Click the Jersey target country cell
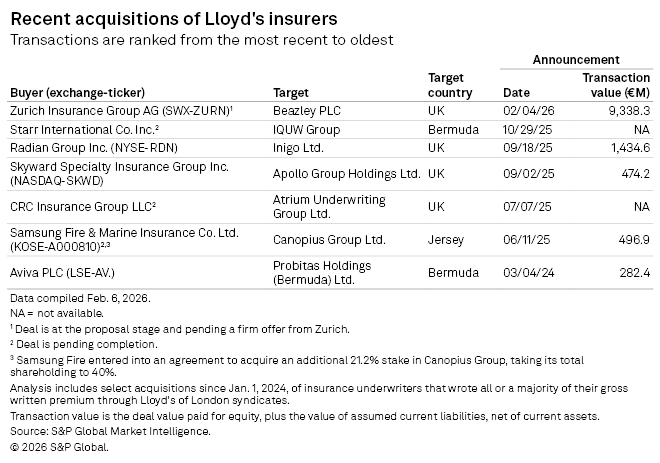Screen dimensions: 660x463 (444, 239)
